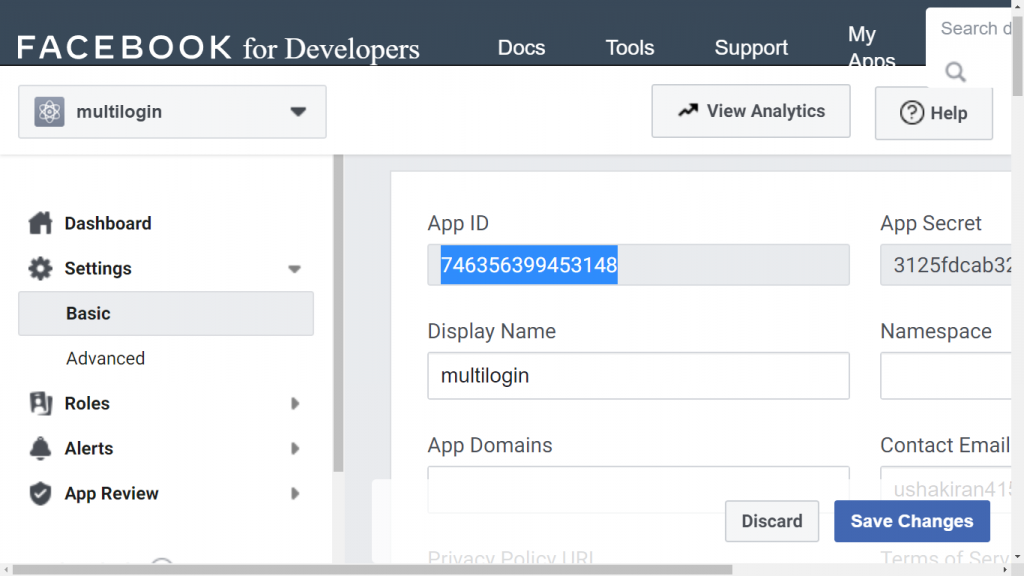Click the Roles label in the sidebar
Image resolution: width=1024 pixels, height=576 pixels.
tap(87, 404)
